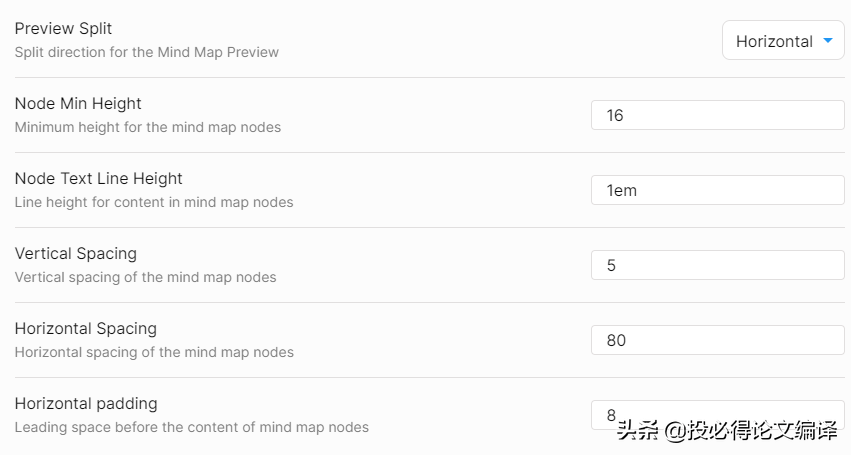Click the "Leading space before the content" description
Screen dimensions: 851x455
[191, 427]
